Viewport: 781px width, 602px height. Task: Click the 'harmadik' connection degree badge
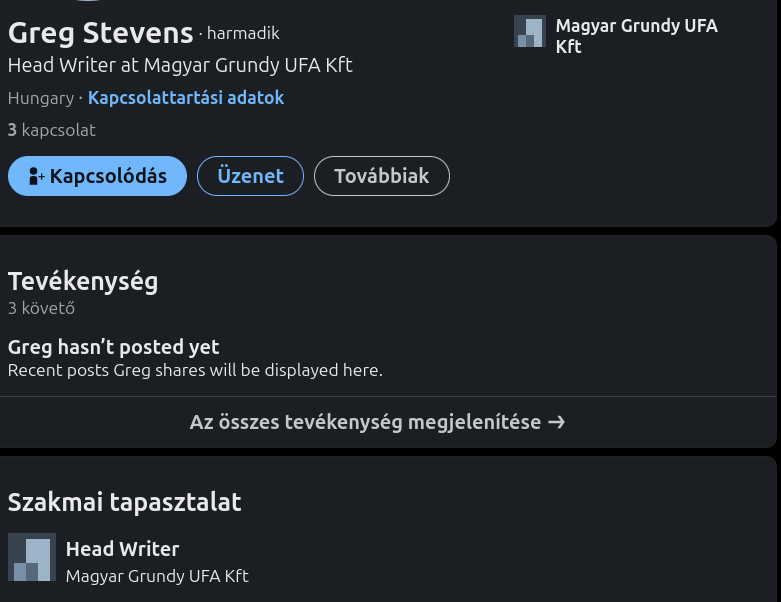(x=243, y=34)
